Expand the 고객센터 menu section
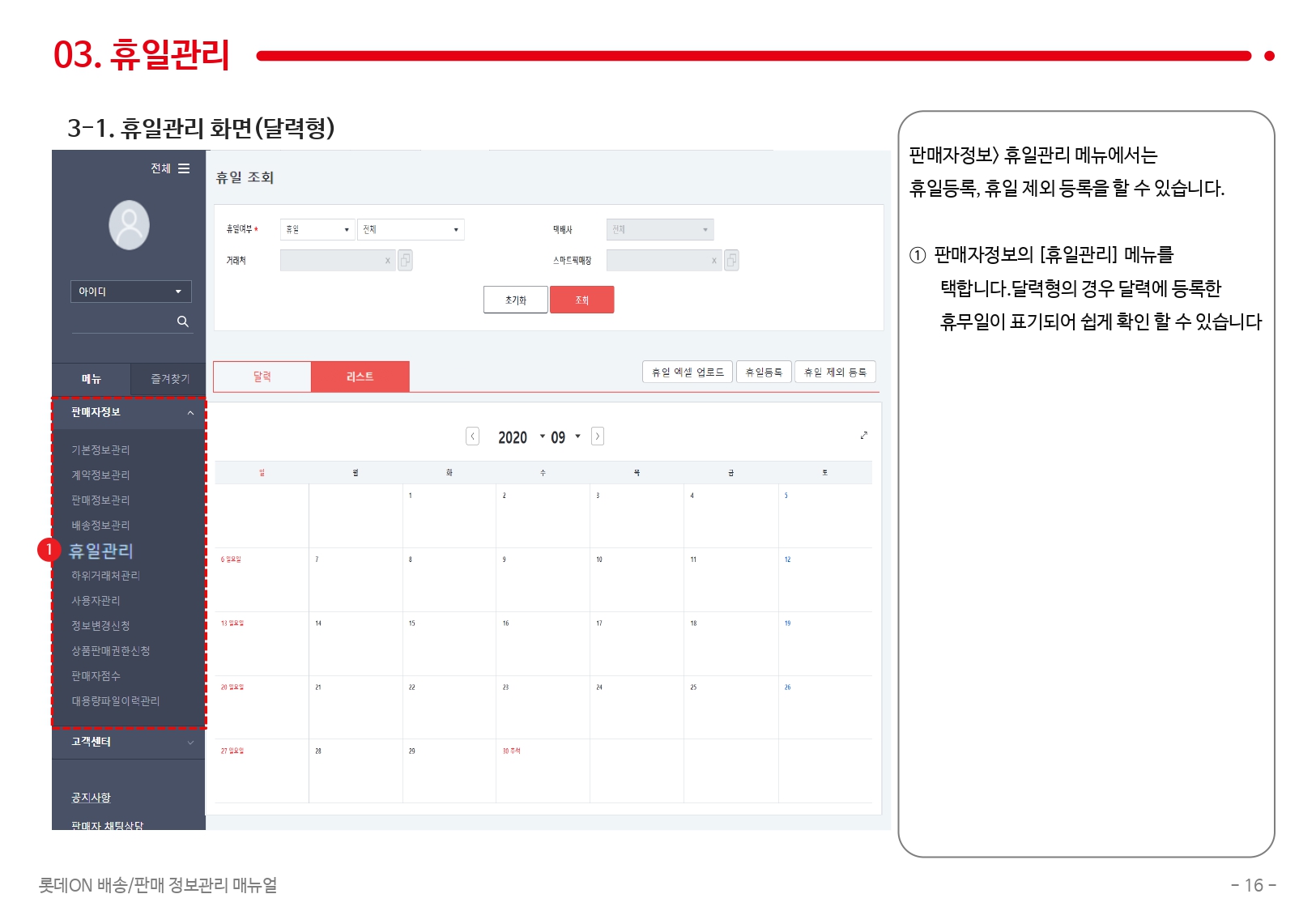This screenshot has height=911, width=1316. click(x=190, y=743)
